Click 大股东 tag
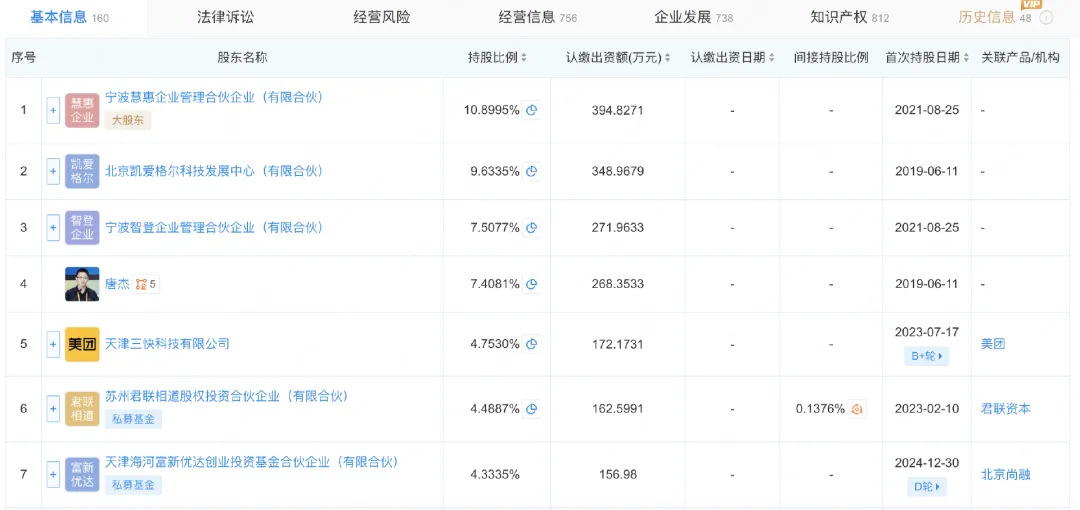This screenshot has height=510, width=1080. click(x=127, y=120)
